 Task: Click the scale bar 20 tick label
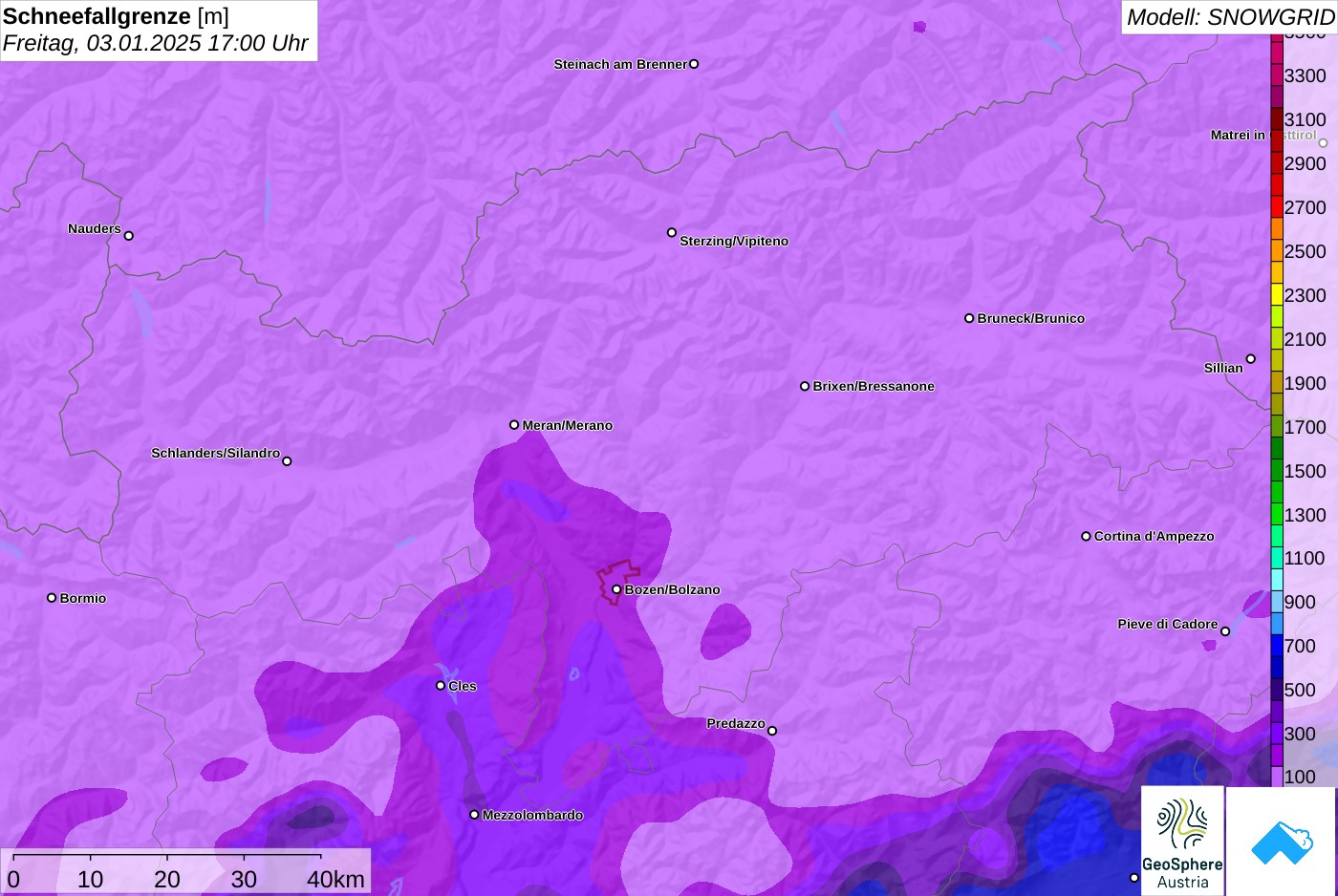(x=167, y=880)
